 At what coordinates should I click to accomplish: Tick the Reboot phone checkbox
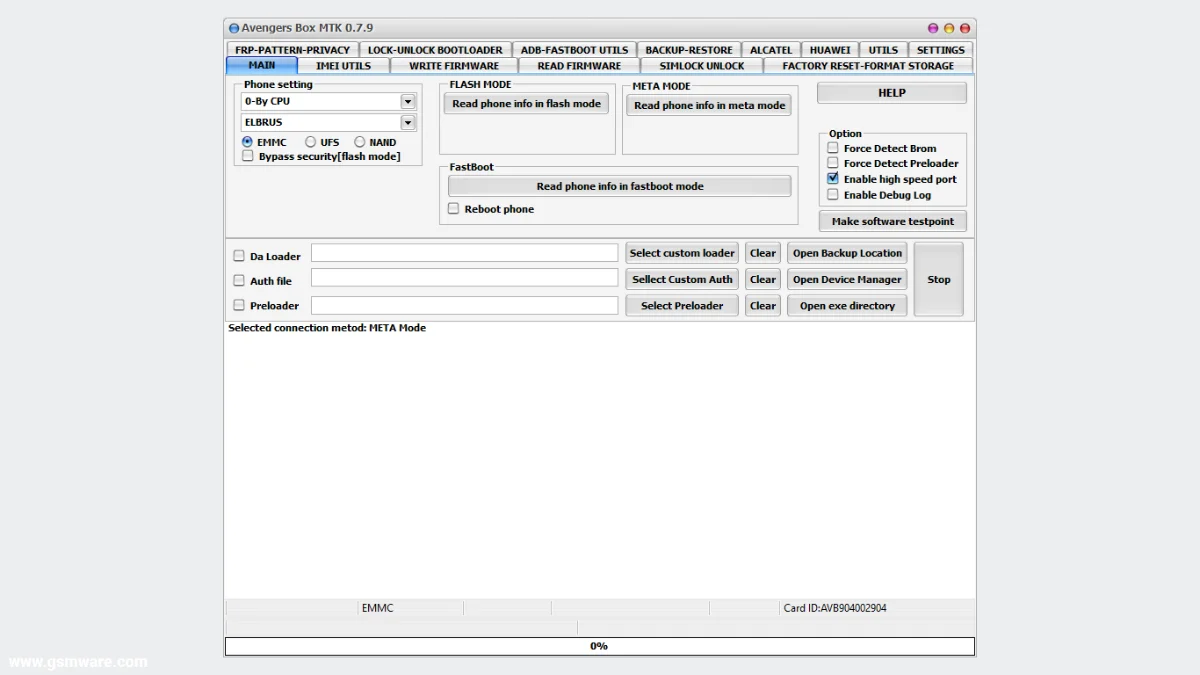coord(453,209)
